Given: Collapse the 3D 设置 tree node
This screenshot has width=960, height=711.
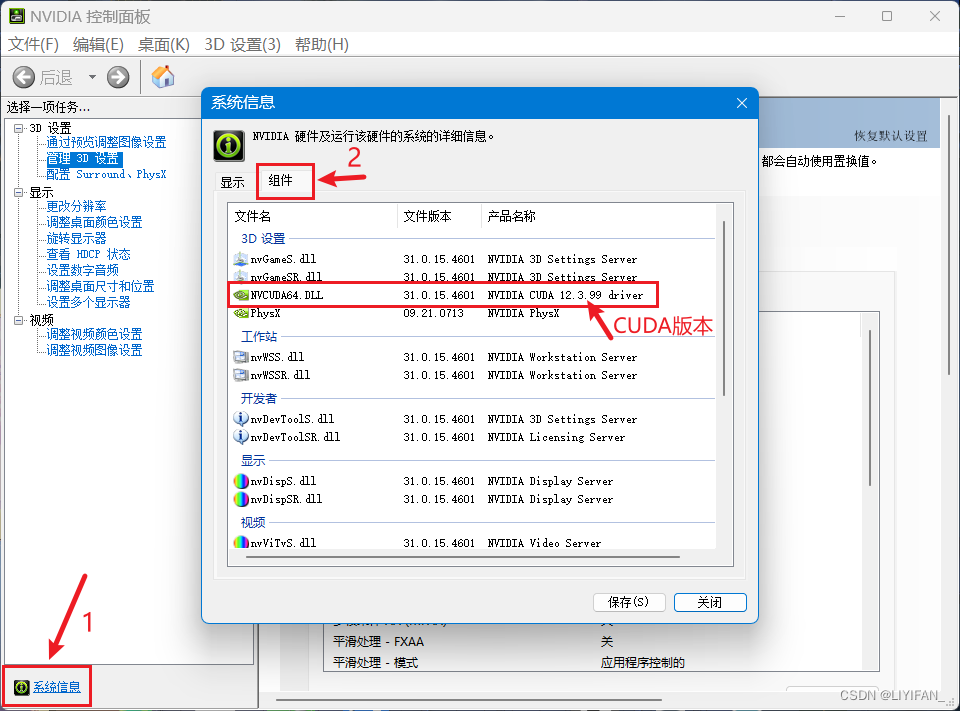Looking at the screenshot, I should click(x=18, y=128).
